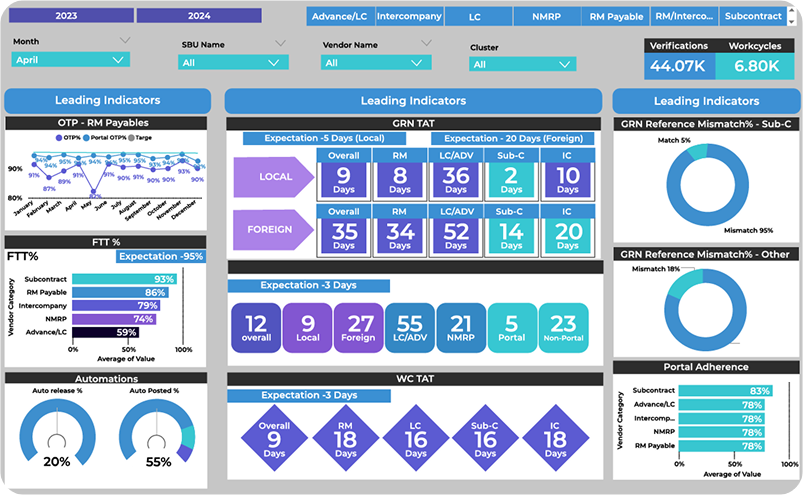Image resolution: width=803 pixels, height=495 pixels.
Task: Click the NMRP vendor category button
Action: (547, 17)
